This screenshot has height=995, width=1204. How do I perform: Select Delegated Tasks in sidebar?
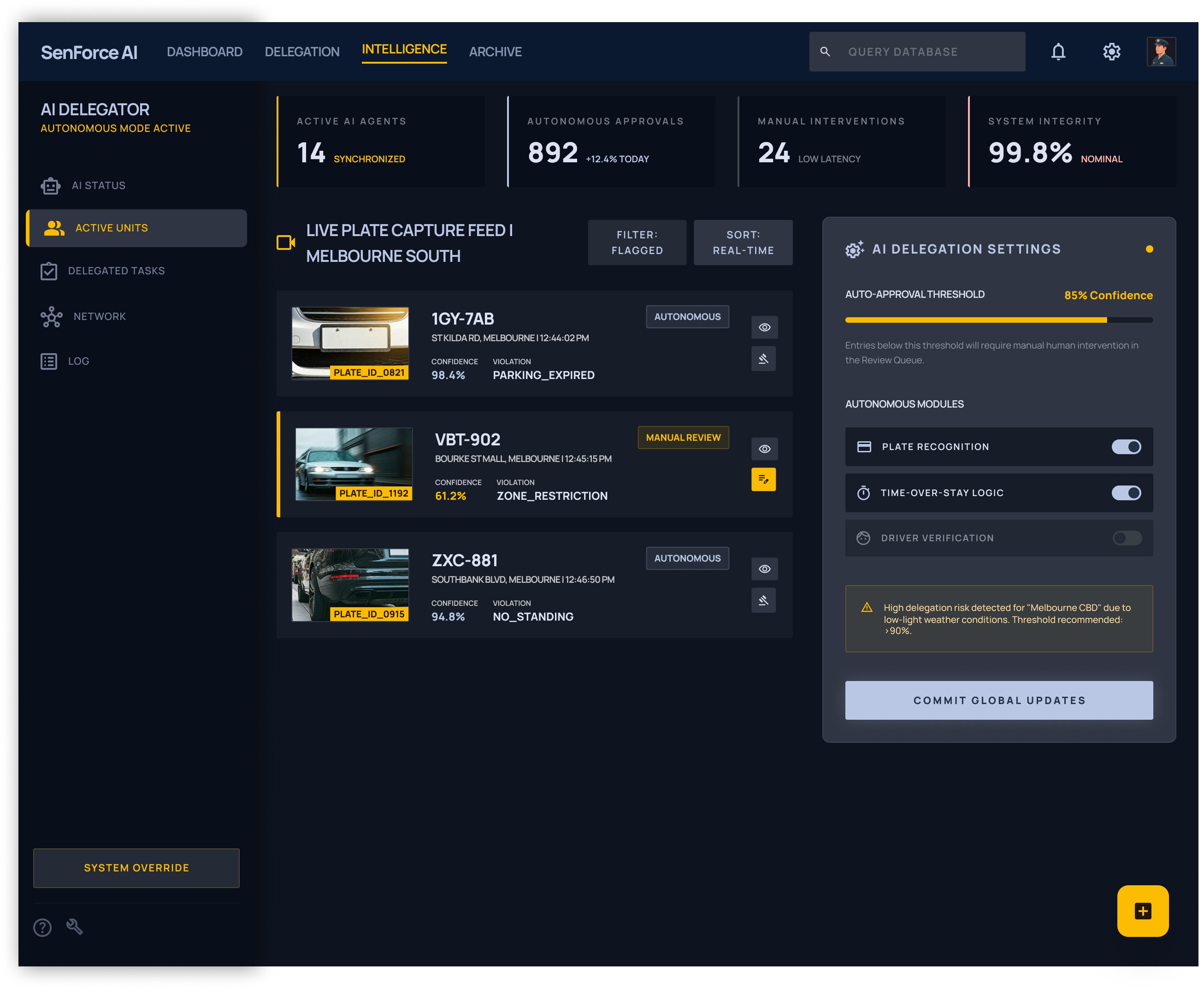116,271
